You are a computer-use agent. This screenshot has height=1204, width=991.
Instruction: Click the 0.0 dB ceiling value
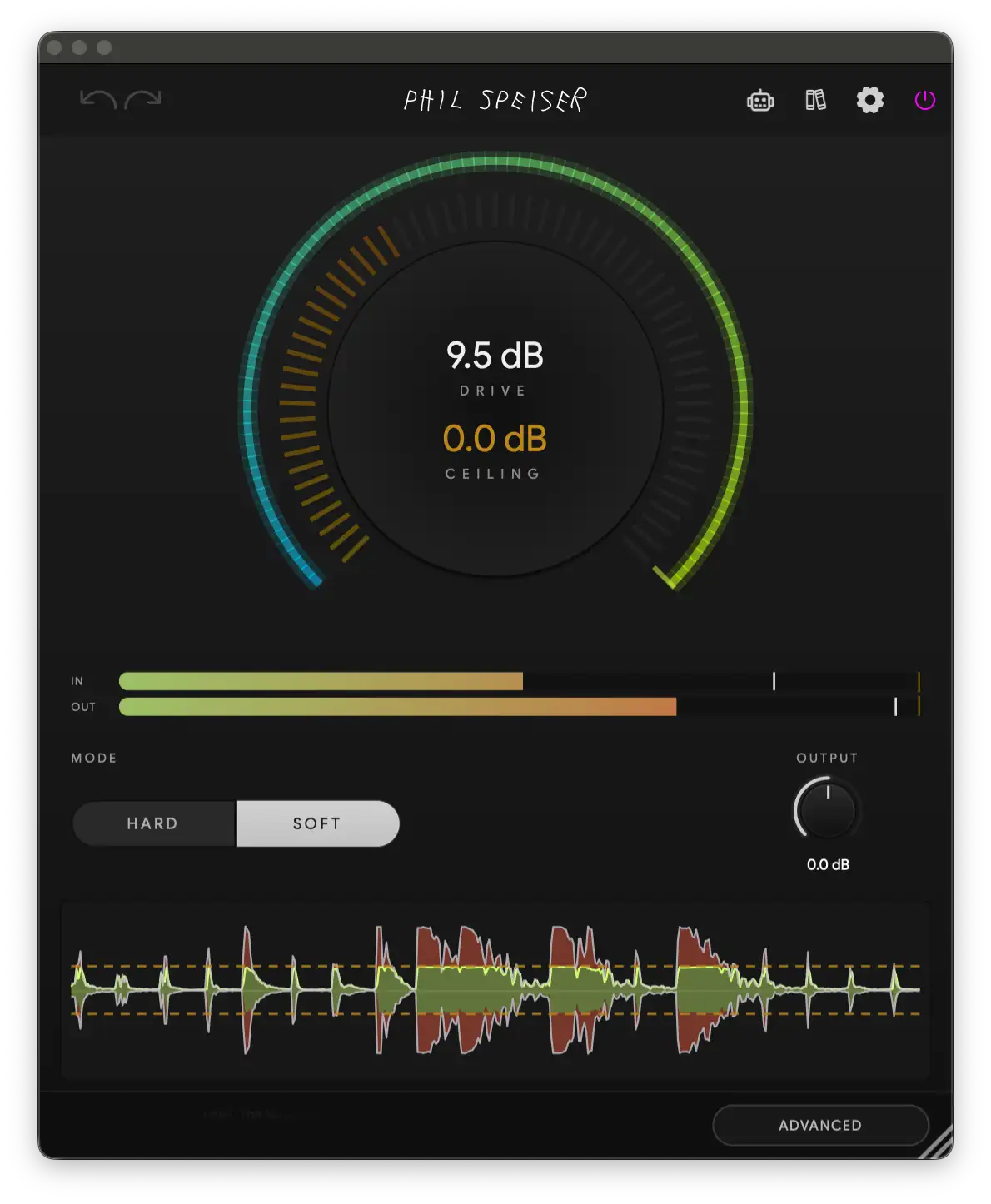[495, 439]
